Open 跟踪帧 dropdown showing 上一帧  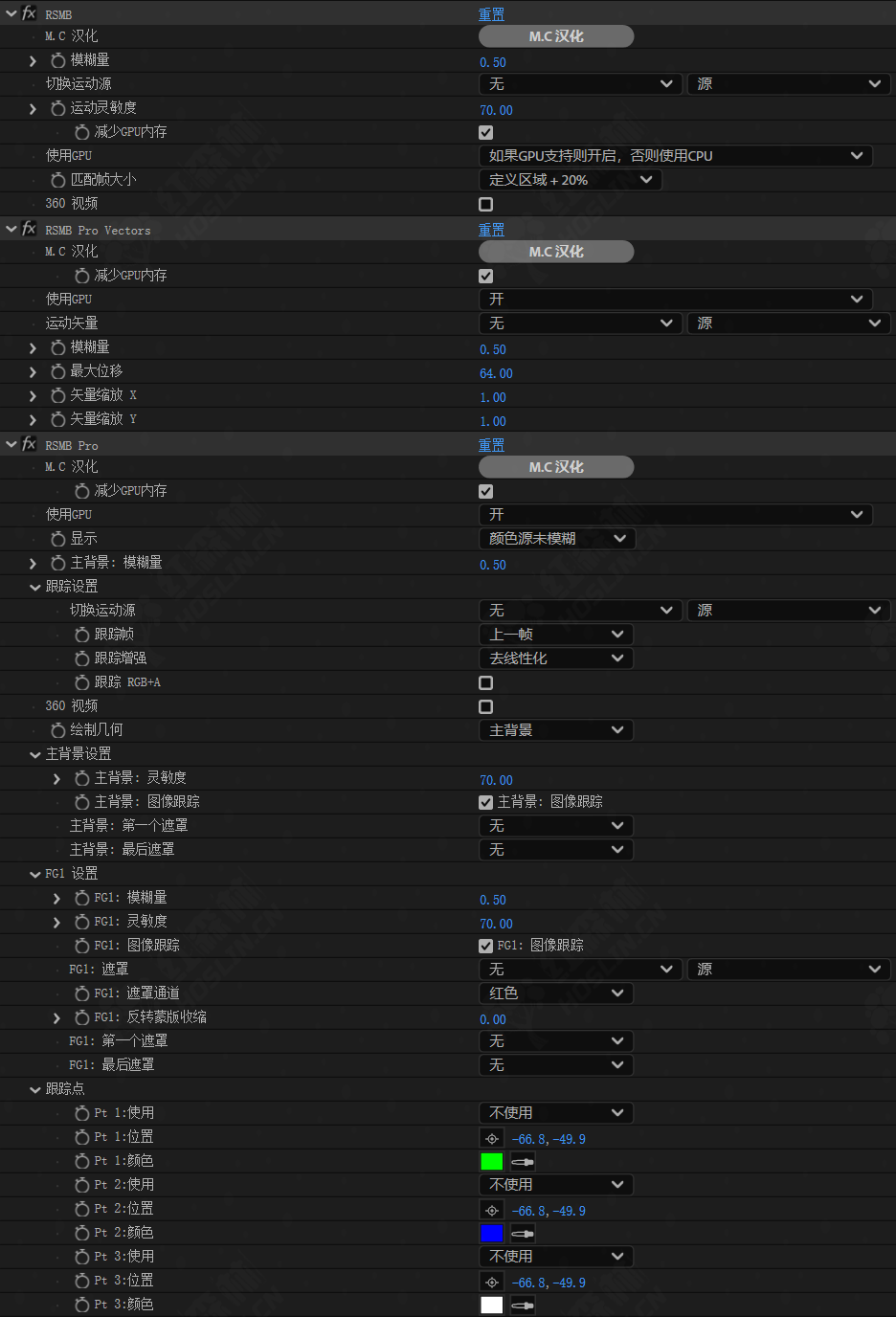tap(556, 635)
